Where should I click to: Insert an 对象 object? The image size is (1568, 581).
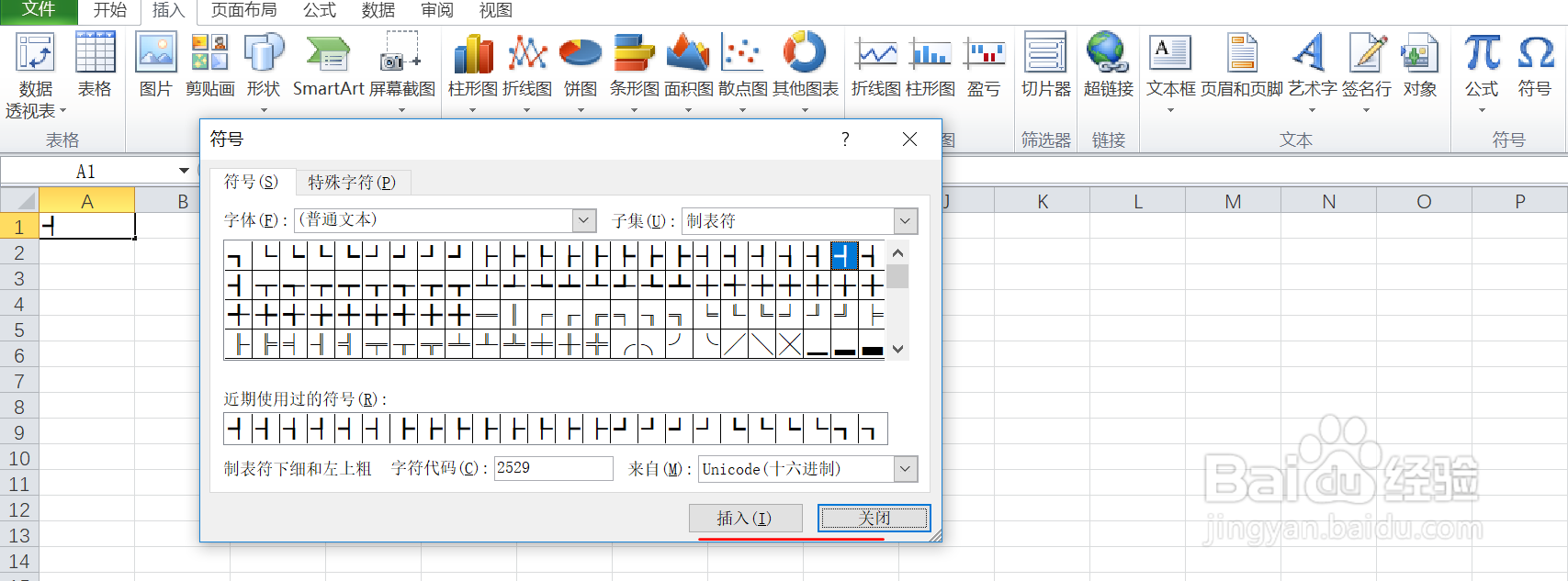pyautogui.click(x=1419, y=65)
